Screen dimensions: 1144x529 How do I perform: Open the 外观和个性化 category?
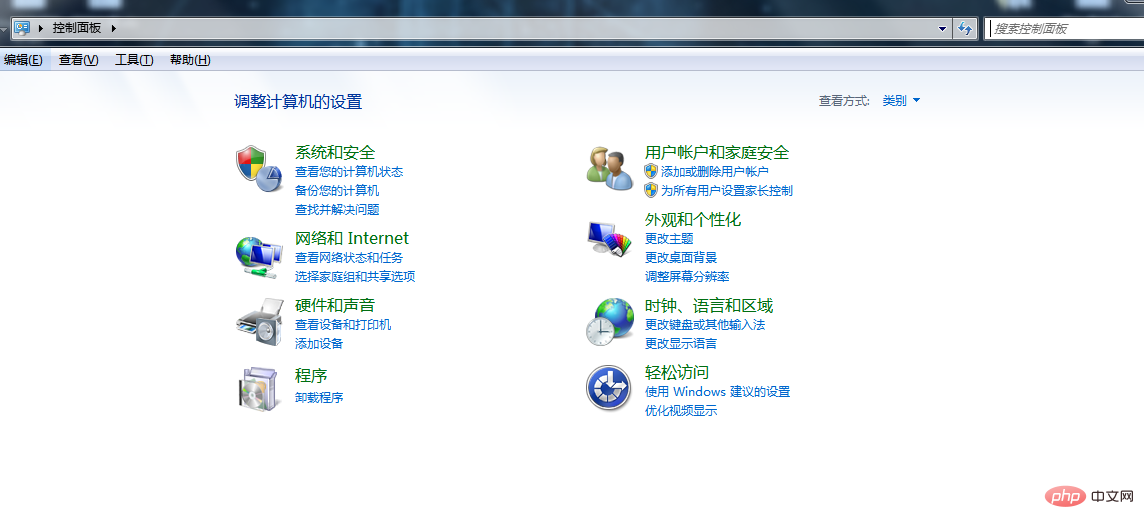(x=693, y=220)
